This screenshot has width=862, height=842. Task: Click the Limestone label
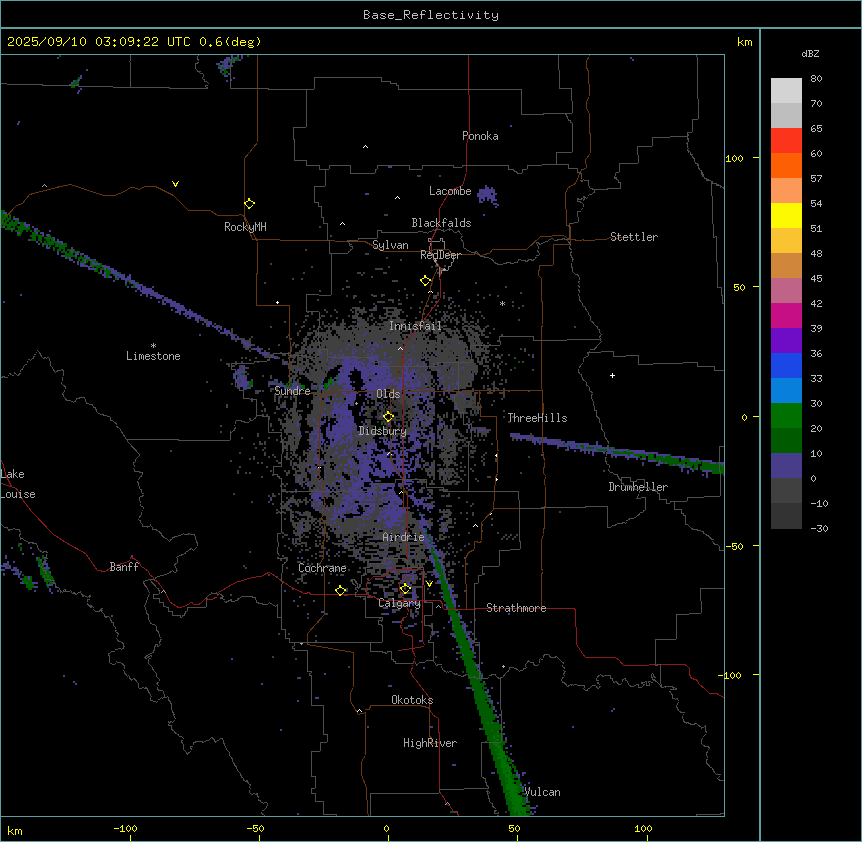153,356
